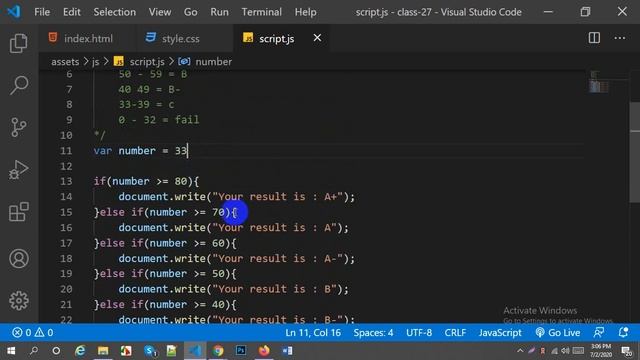
Task: Change end of line sequence CRLF
Action: [455, 332]
